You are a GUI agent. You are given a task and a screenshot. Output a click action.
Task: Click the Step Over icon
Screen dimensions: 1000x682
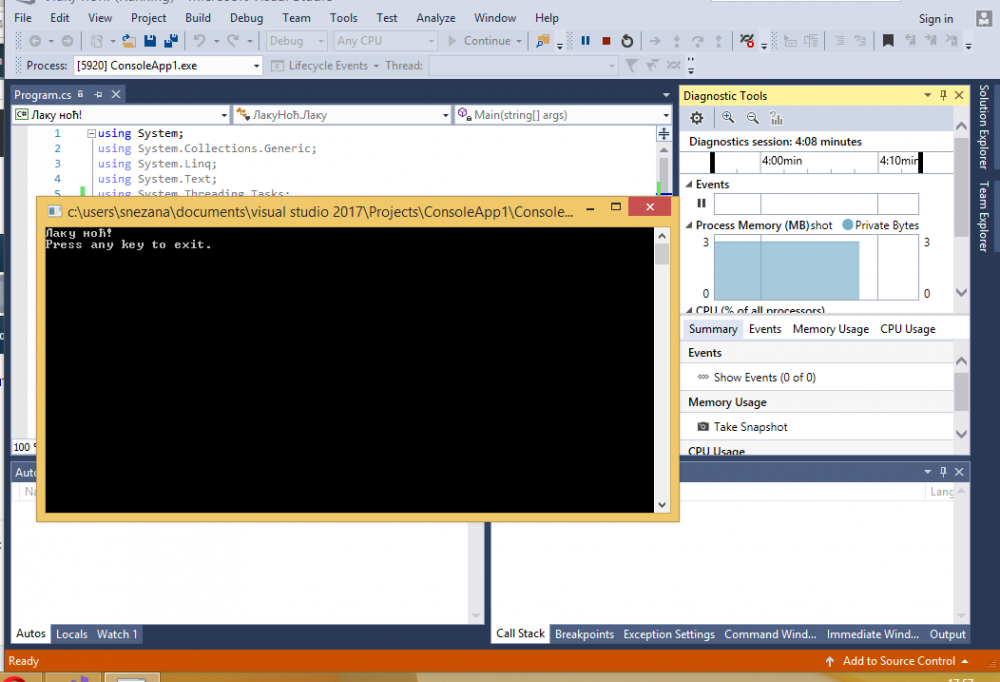tap(698, 41)
